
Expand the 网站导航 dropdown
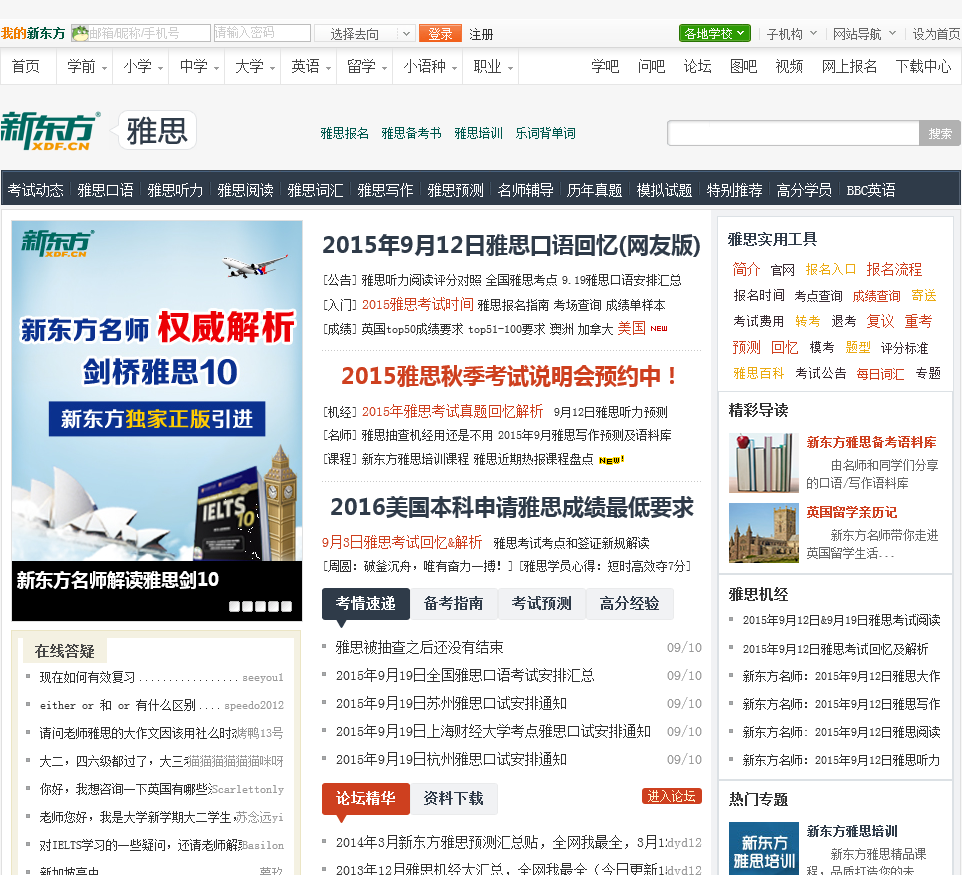coord(864,34)
